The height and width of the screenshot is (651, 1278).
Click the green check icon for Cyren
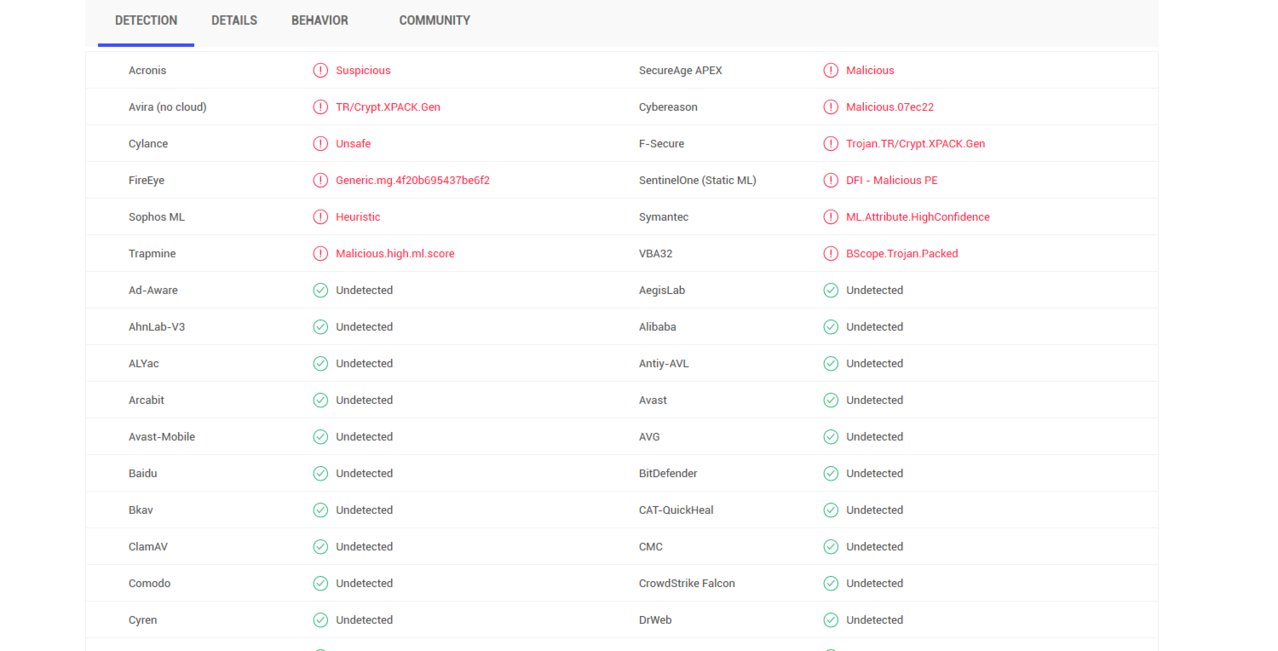320,620
